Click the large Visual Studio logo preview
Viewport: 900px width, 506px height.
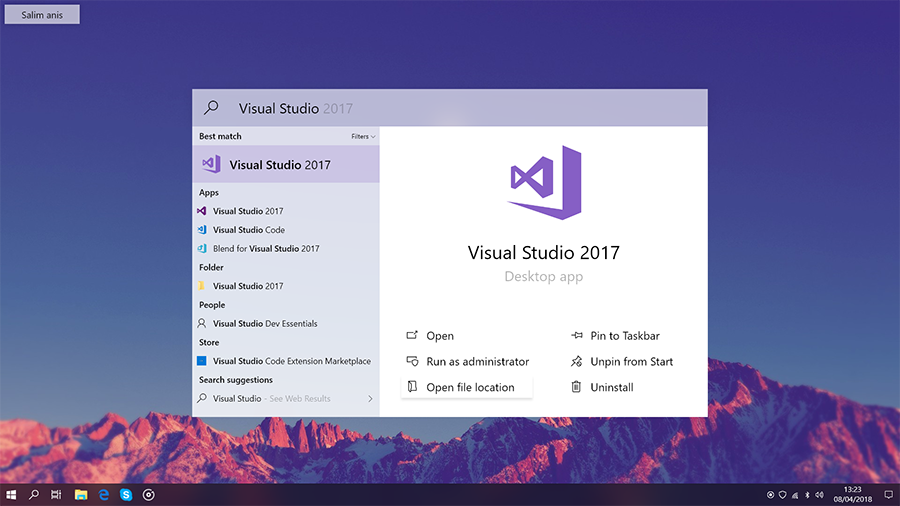[544, 182]
